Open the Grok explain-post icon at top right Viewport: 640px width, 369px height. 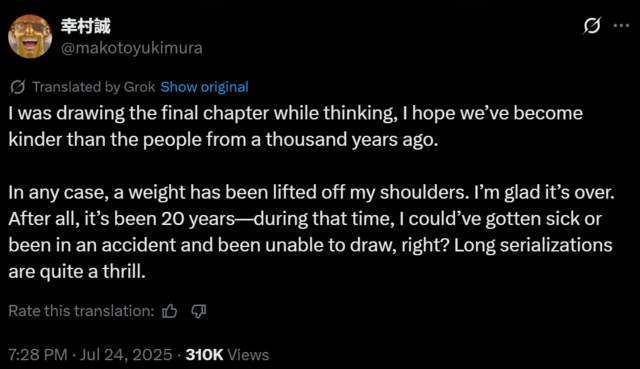(x=591, y=26)
